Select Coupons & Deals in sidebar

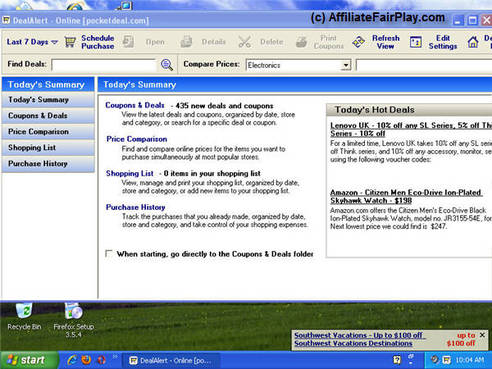point(48,116)
